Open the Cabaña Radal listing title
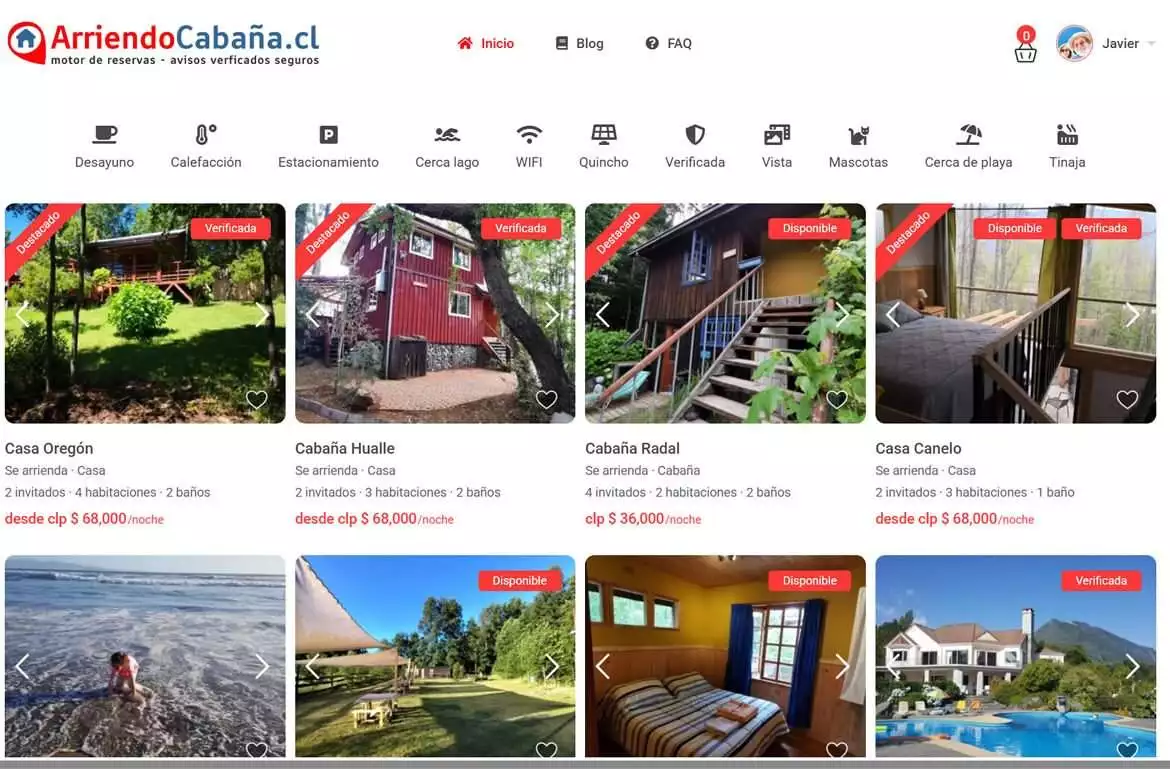 click(x=632, y=448)
